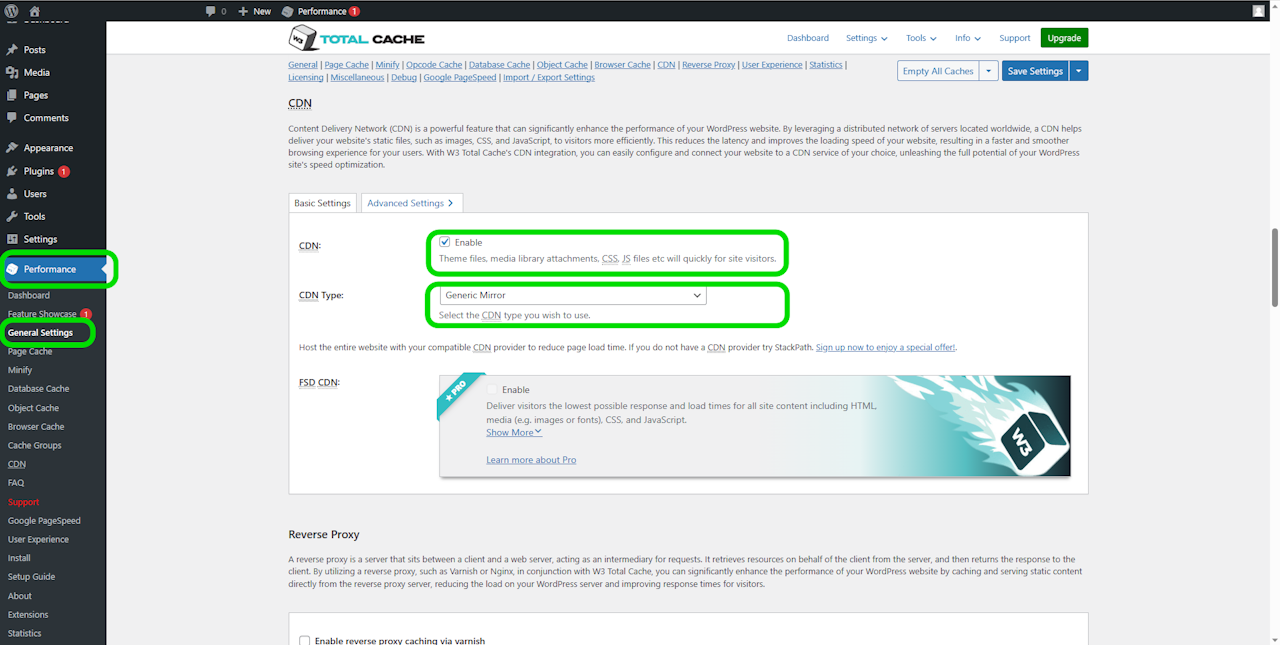Open Comments in the sidebar
The width and height of the screenshot is (1280, 645).
tap(46, 118)
